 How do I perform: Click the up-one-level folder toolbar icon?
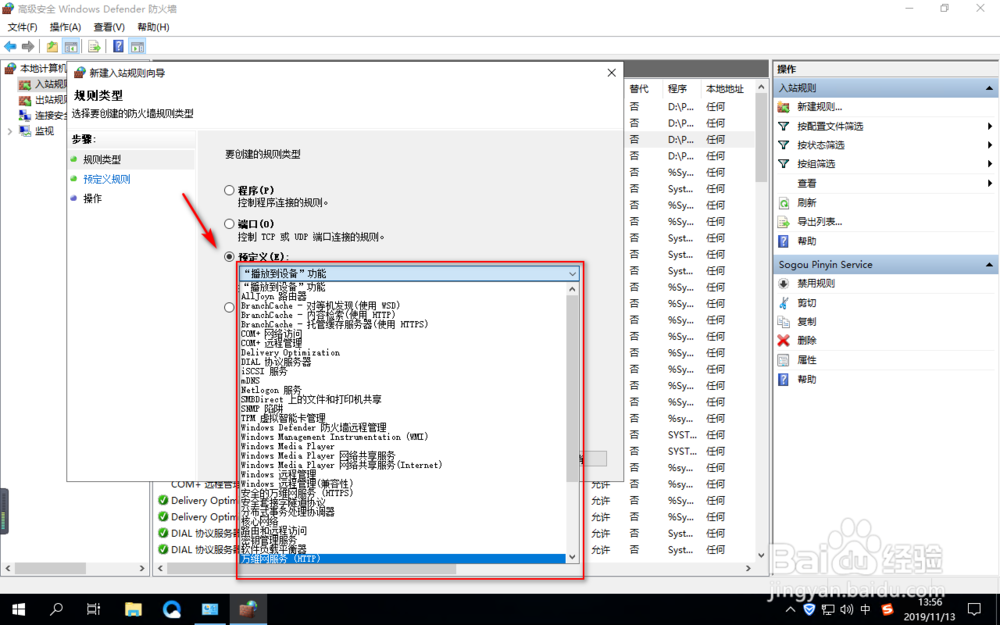coord(52,47)
